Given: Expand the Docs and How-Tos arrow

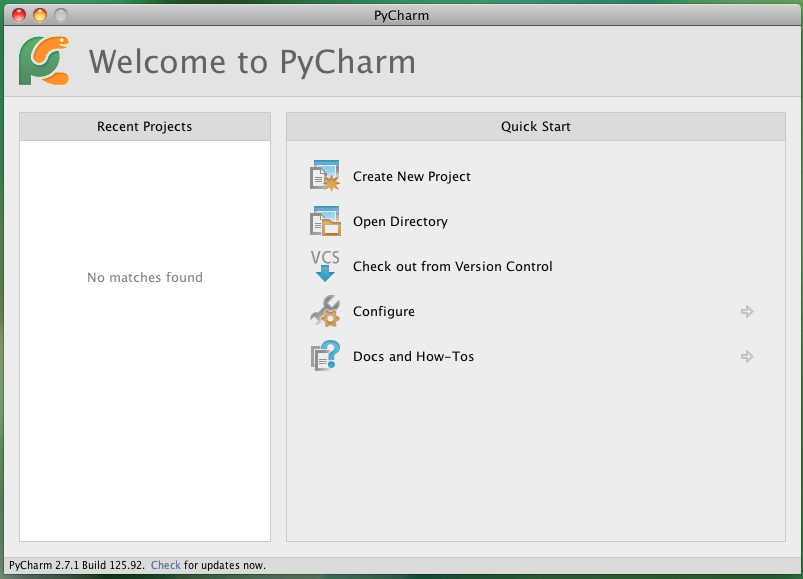Looking at the screenshot, I should point(747,356).
